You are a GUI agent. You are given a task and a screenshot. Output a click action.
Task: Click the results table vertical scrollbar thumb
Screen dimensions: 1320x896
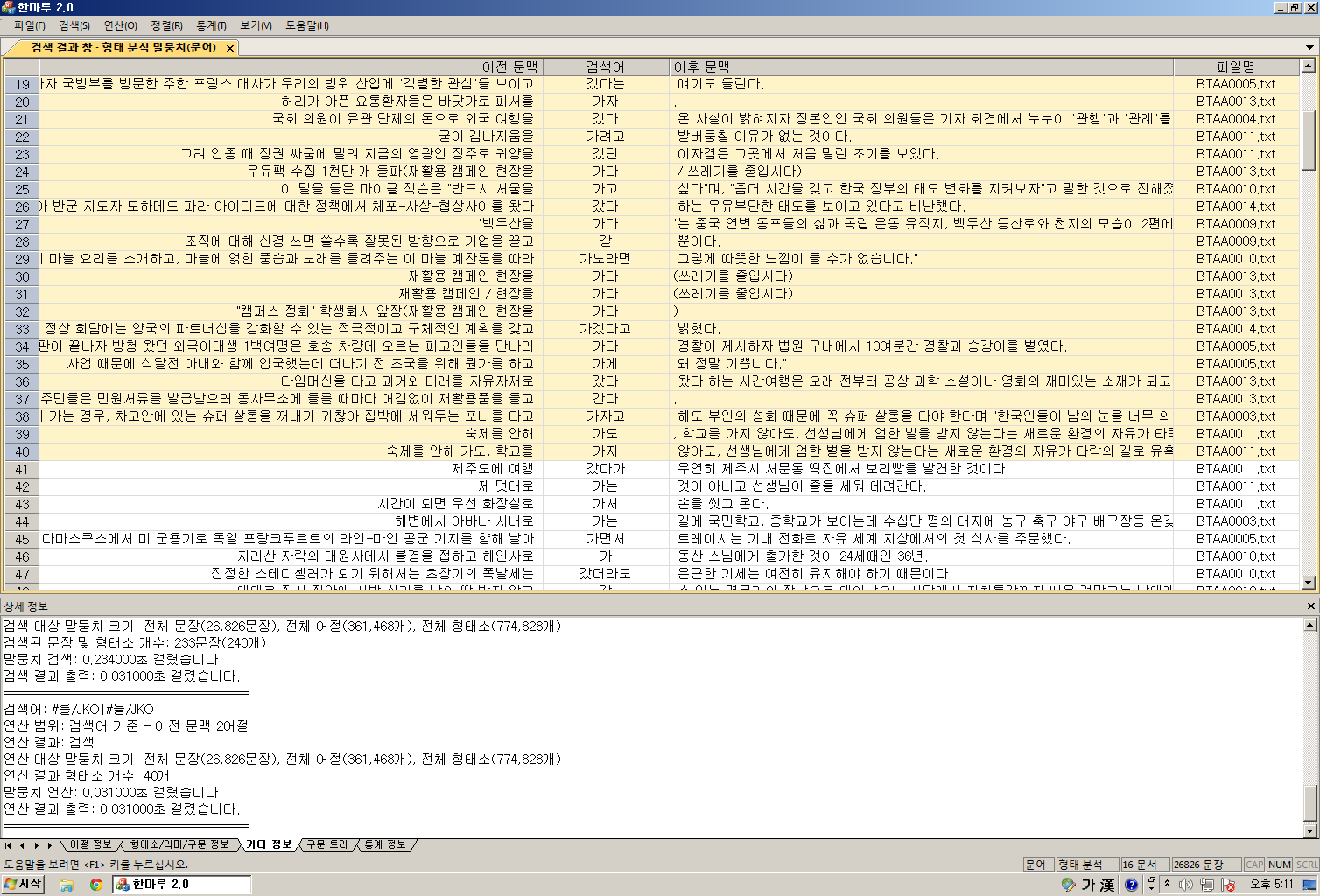pyautogui.click(x=1309, y=140)
